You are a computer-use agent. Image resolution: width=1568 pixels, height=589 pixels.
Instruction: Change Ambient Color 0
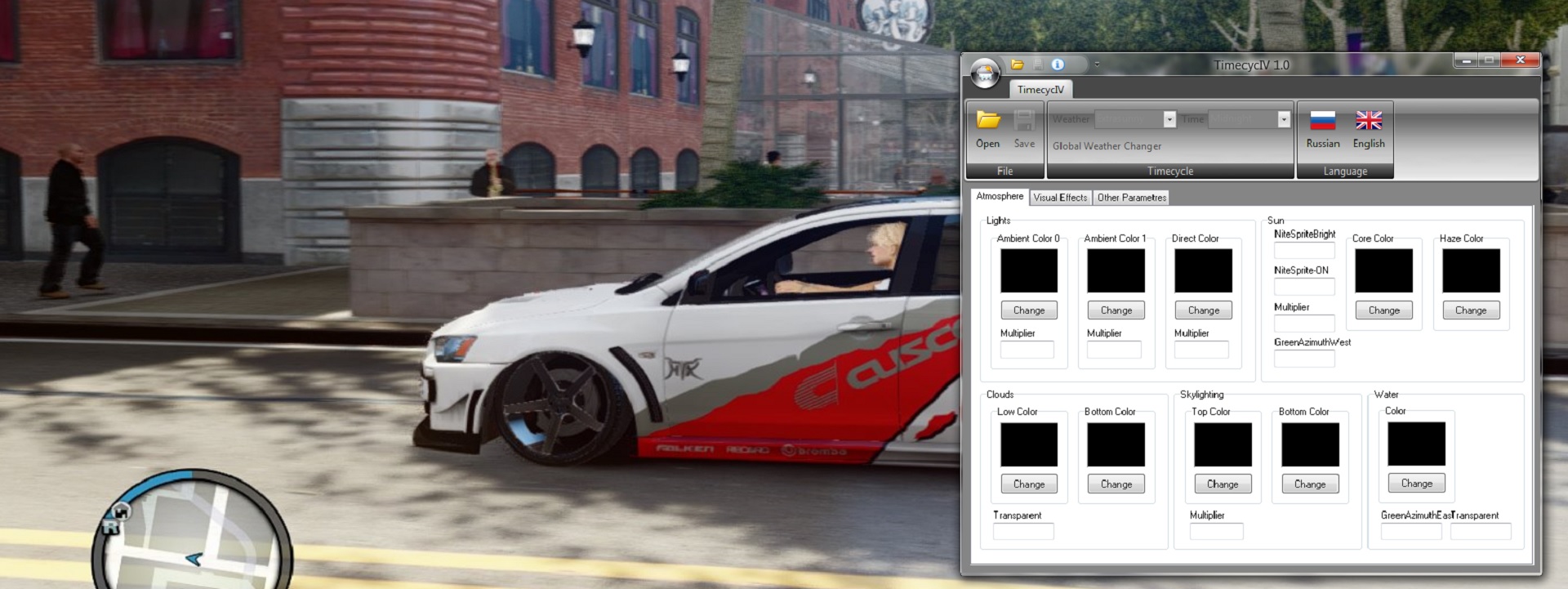(1029, 310)
